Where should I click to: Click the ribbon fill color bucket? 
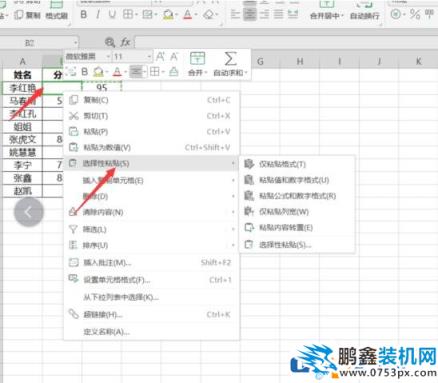169,15
